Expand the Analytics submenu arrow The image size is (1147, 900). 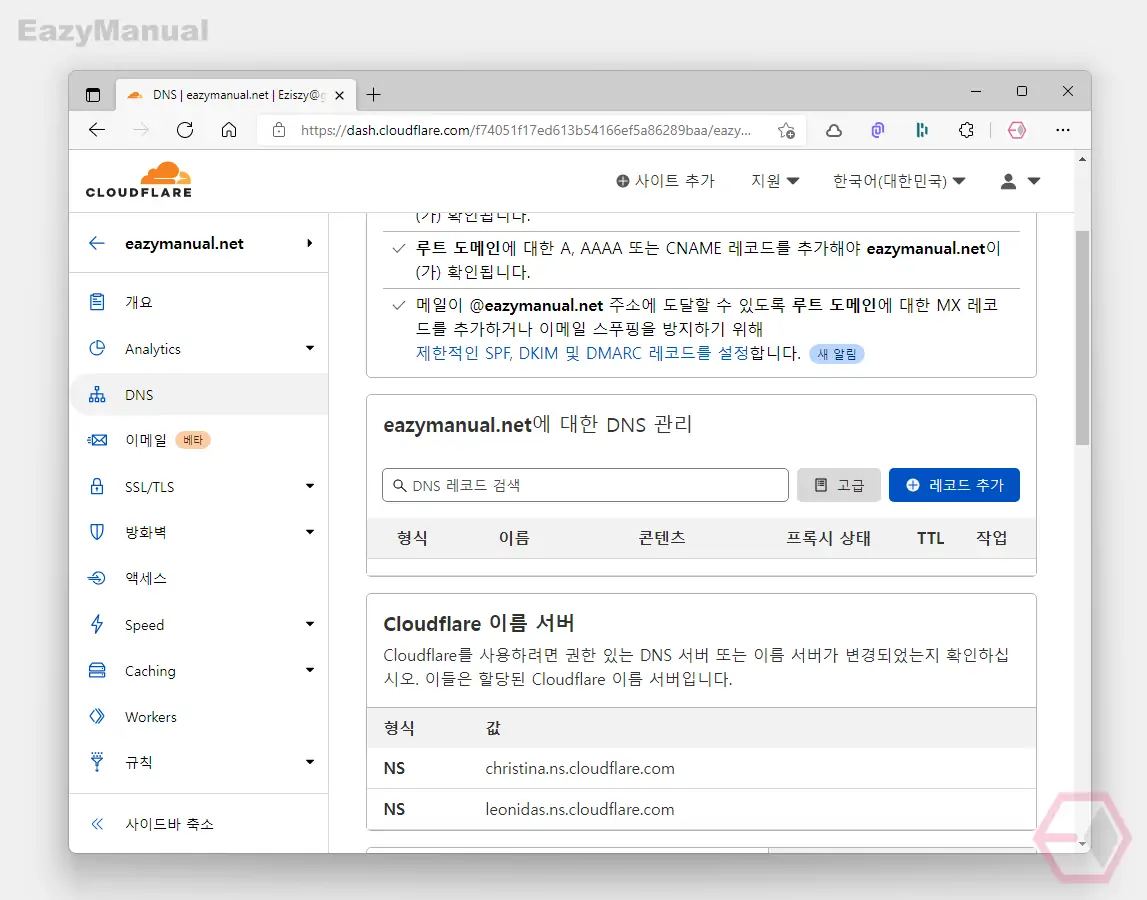click(310, 348)
